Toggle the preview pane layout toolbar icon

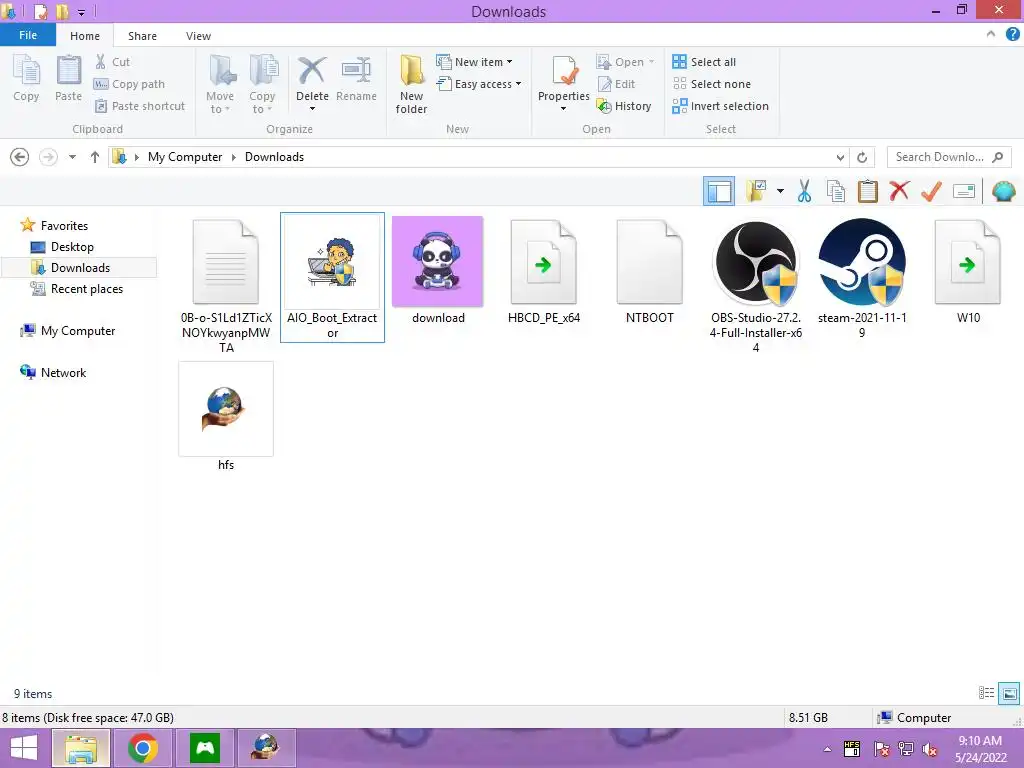pyautogui.click(x=719, y=191)
